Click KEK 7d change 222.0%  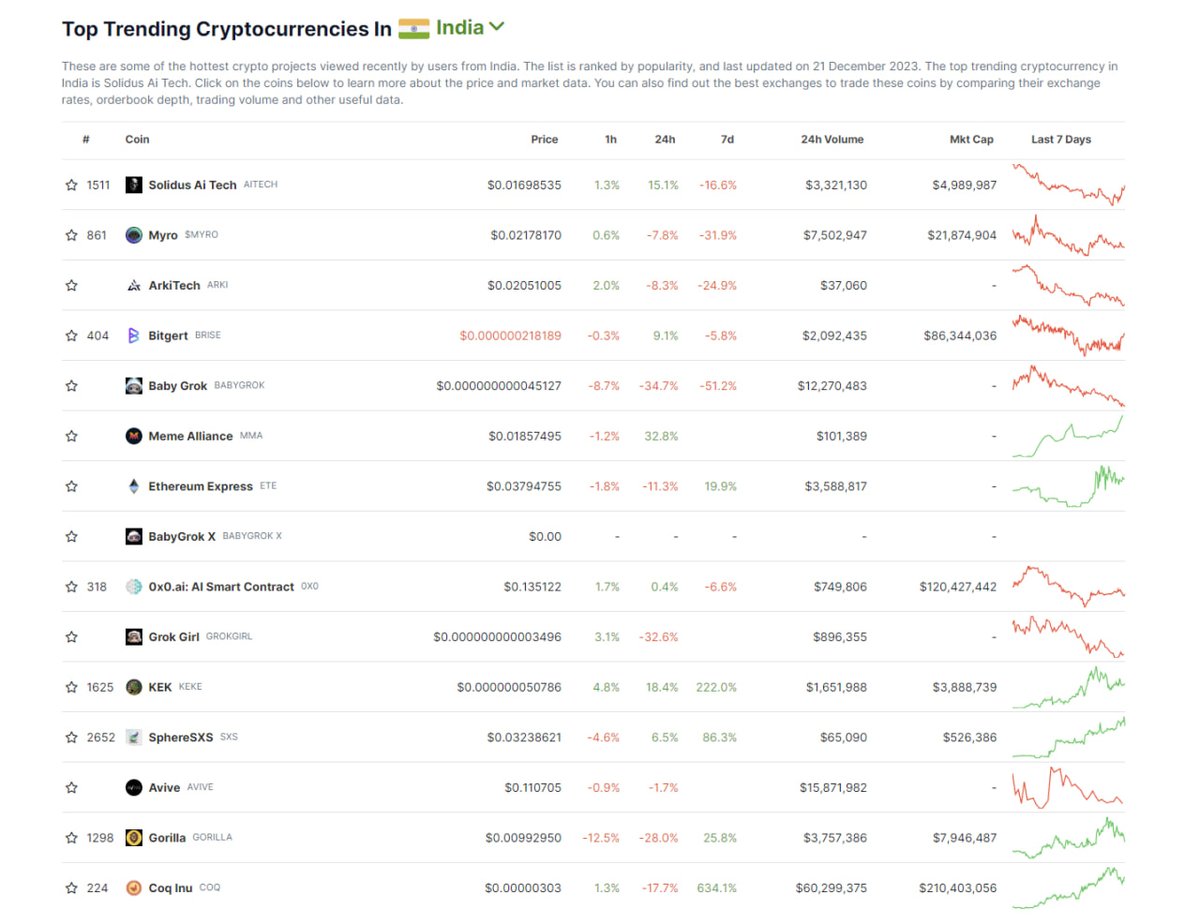[x=719, y=687]
